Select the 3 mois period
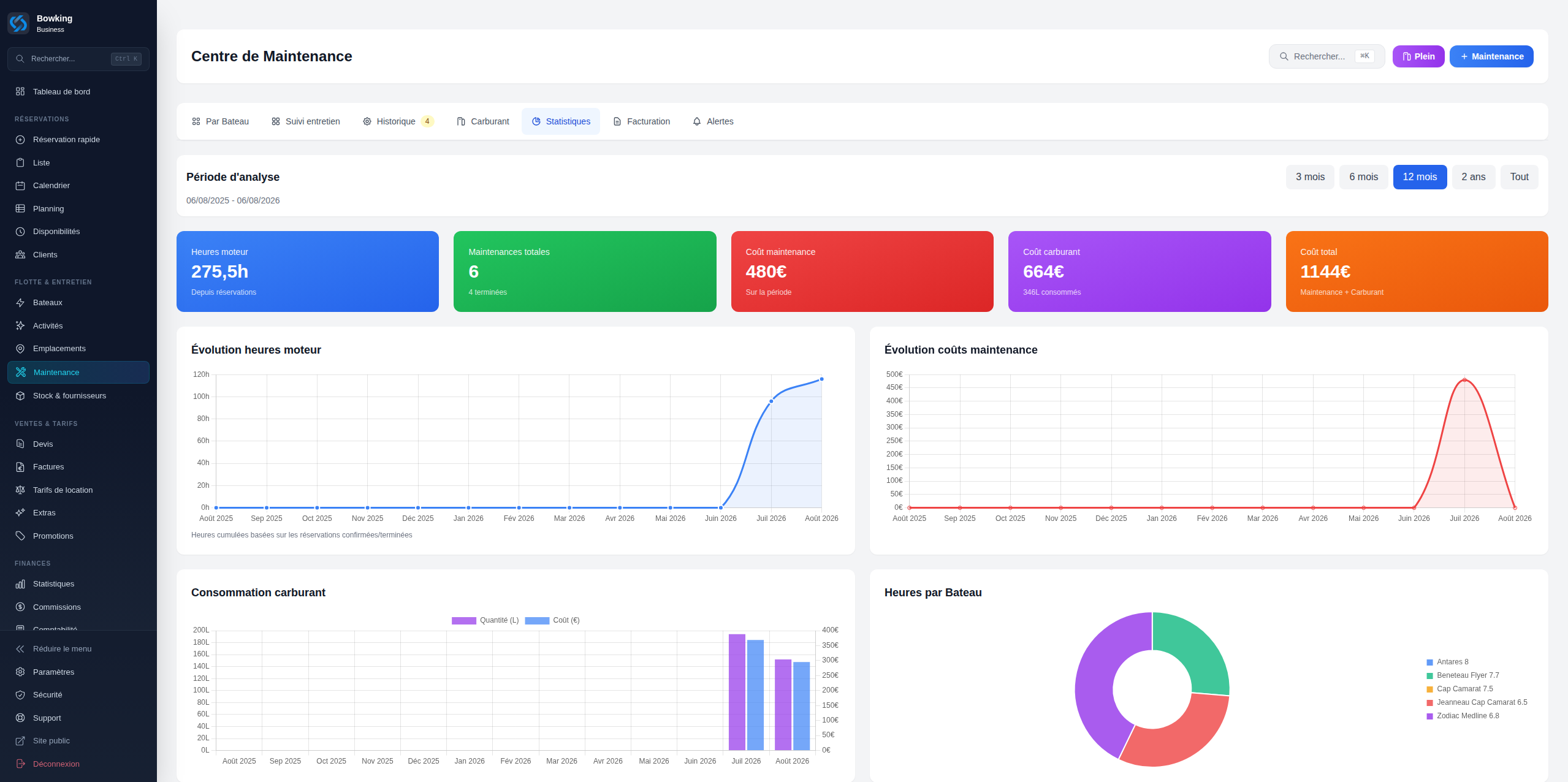 (x=1310, y=177)
